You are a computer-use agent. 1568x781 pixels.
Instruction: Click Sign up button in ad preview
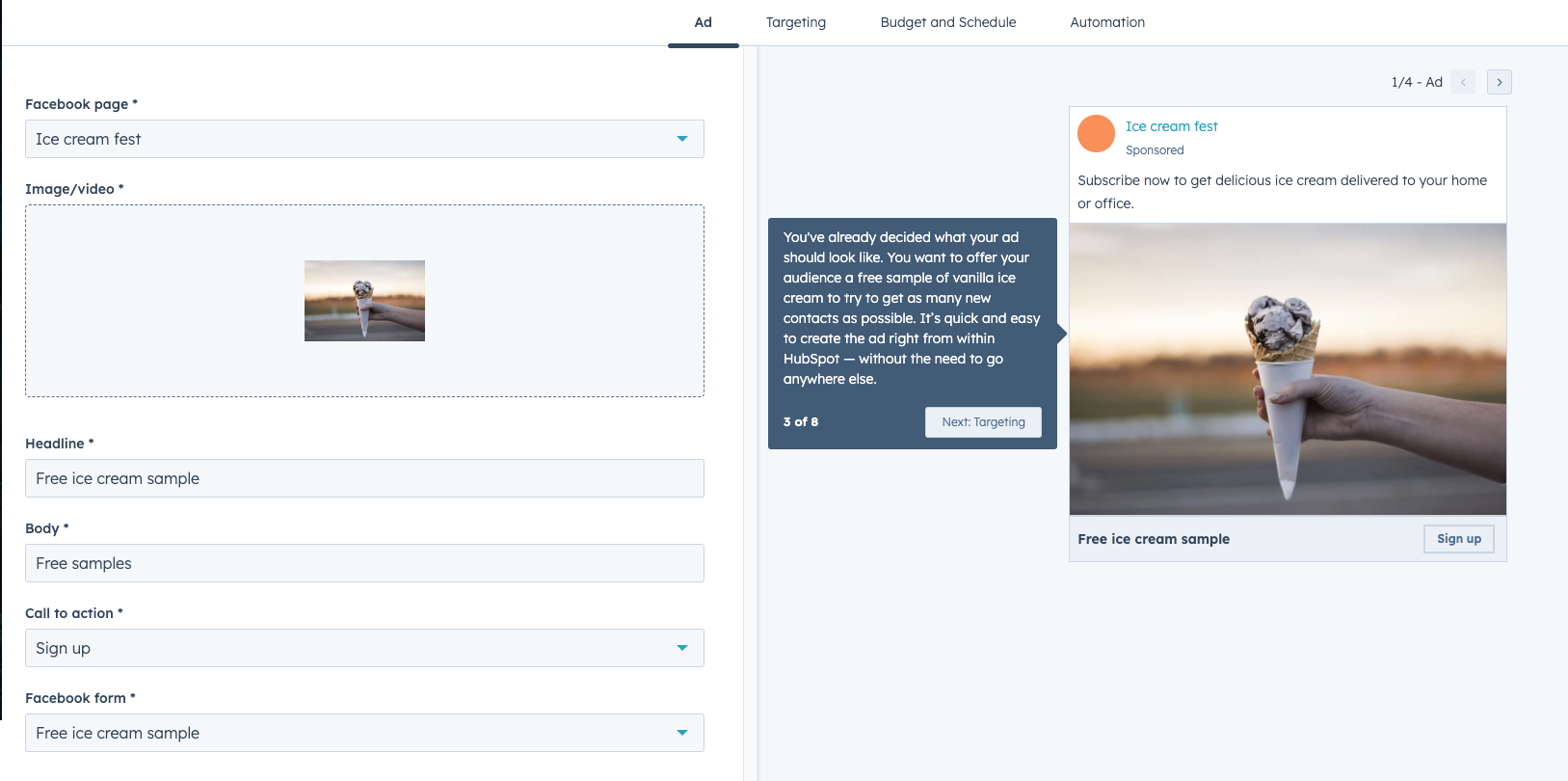(x=1458, y=539)
